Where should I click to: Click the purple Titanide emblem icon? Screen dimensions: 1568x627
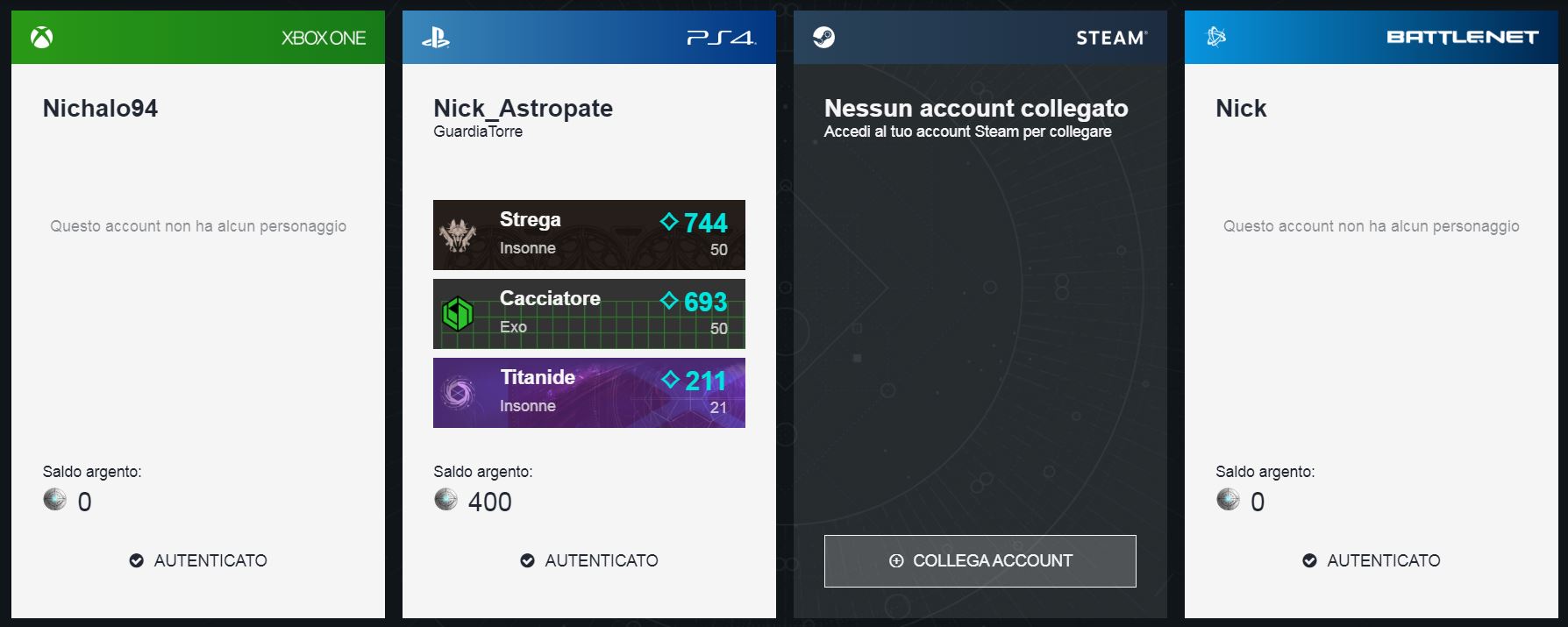click(x=458, y=393)
